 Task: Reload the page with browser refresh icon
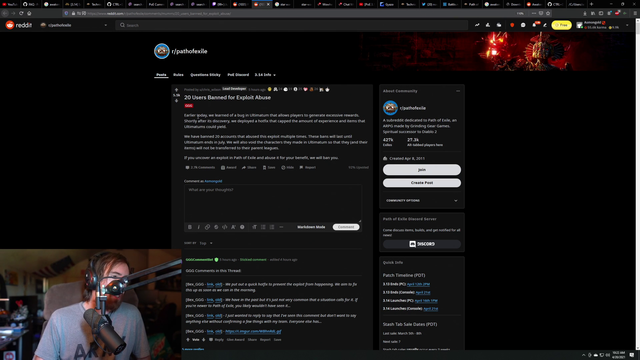pyautogui.click(x=21, y=13)
